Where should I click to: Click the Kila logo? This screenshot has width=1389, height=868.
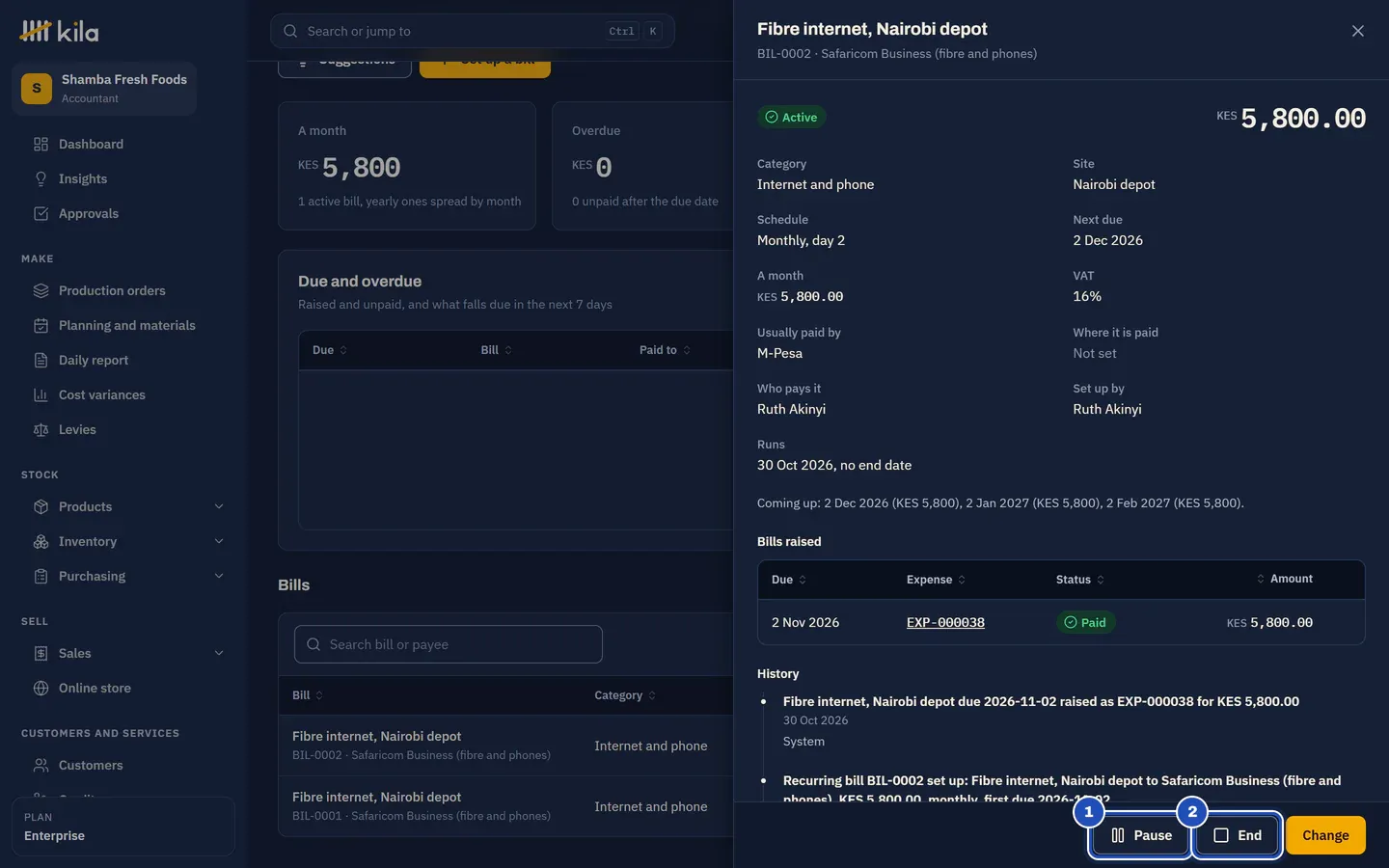tap(59, 32)
